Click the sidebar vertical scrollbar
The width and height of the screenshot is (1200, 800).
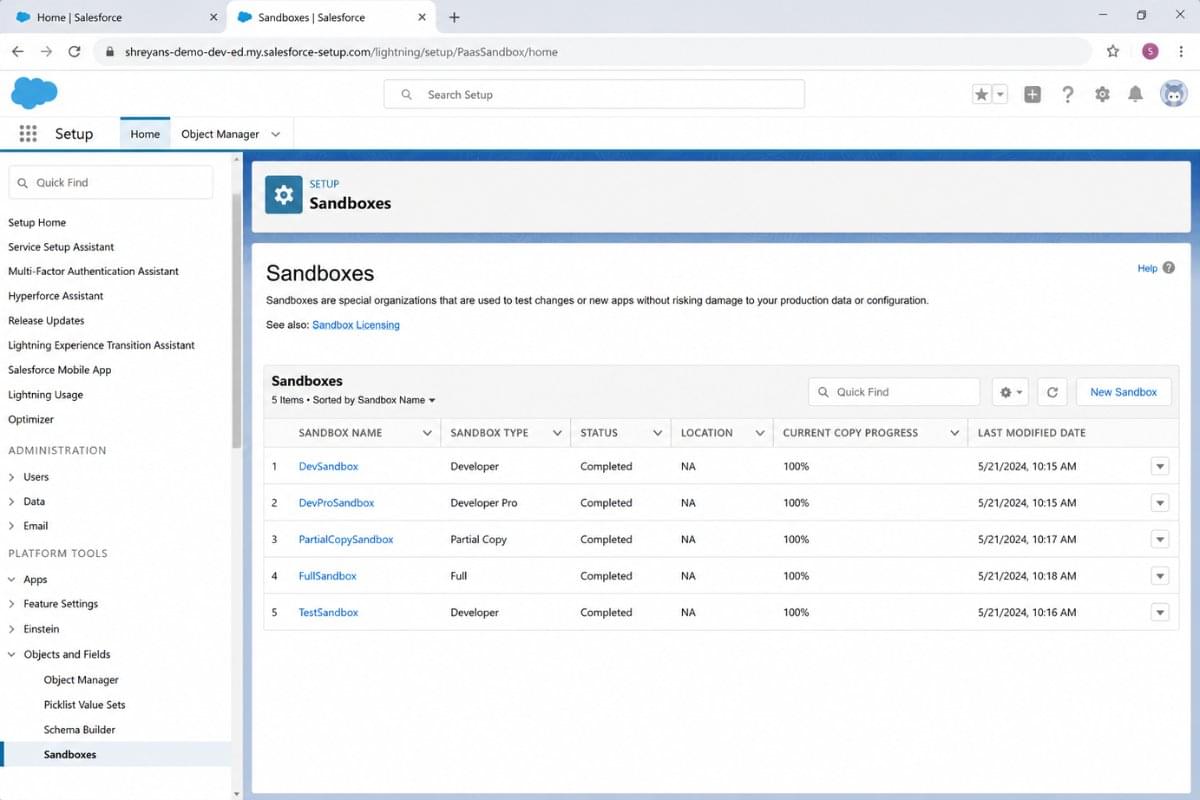coord(236,320)
